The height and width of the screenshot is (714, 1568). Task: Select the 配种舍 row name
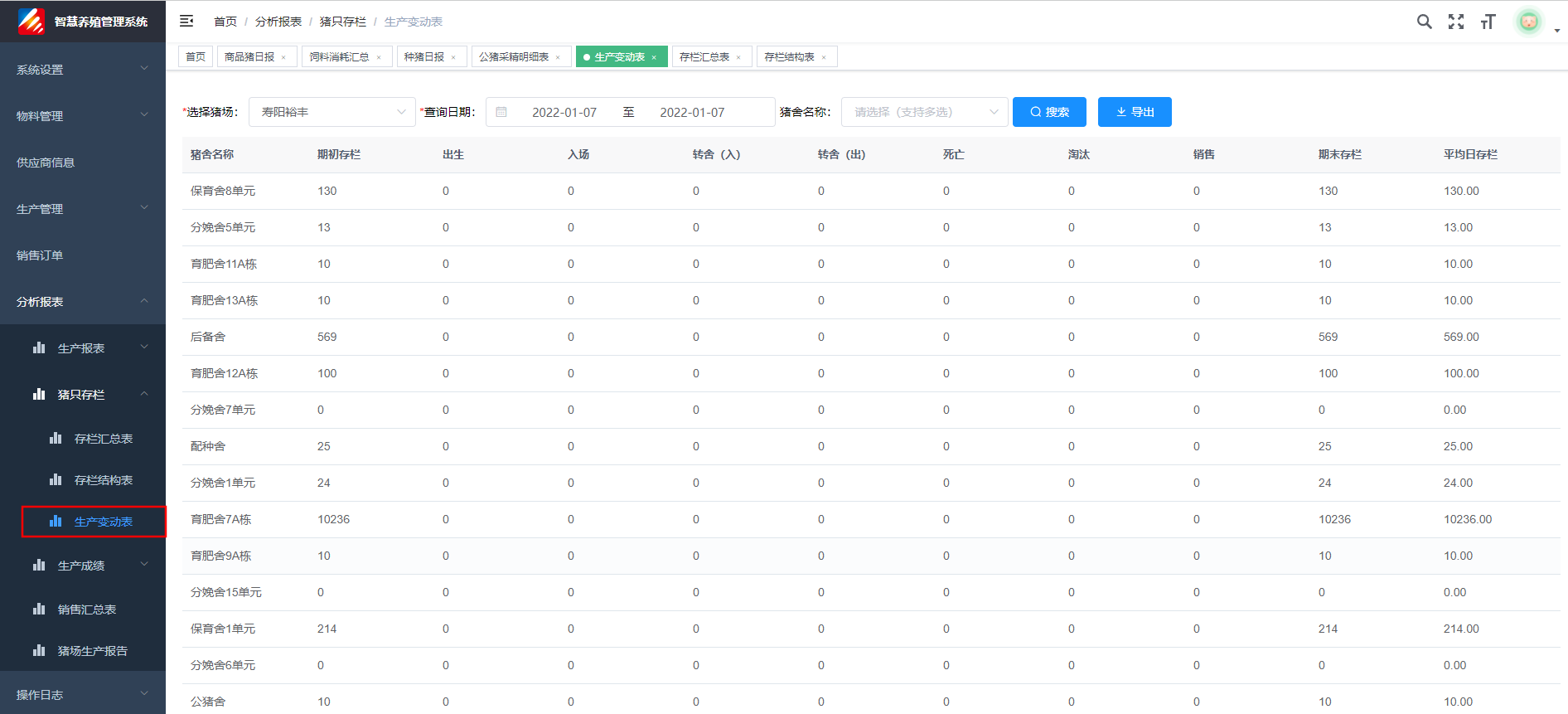[x=208, y=446]
